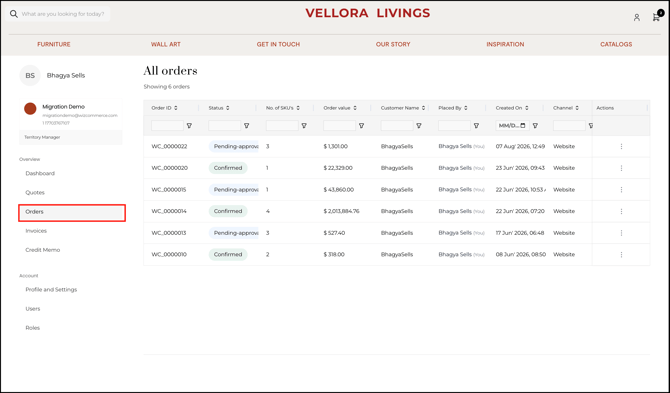Click the Customer Name filter input field
670x393 pixels.
pos(397,126)
